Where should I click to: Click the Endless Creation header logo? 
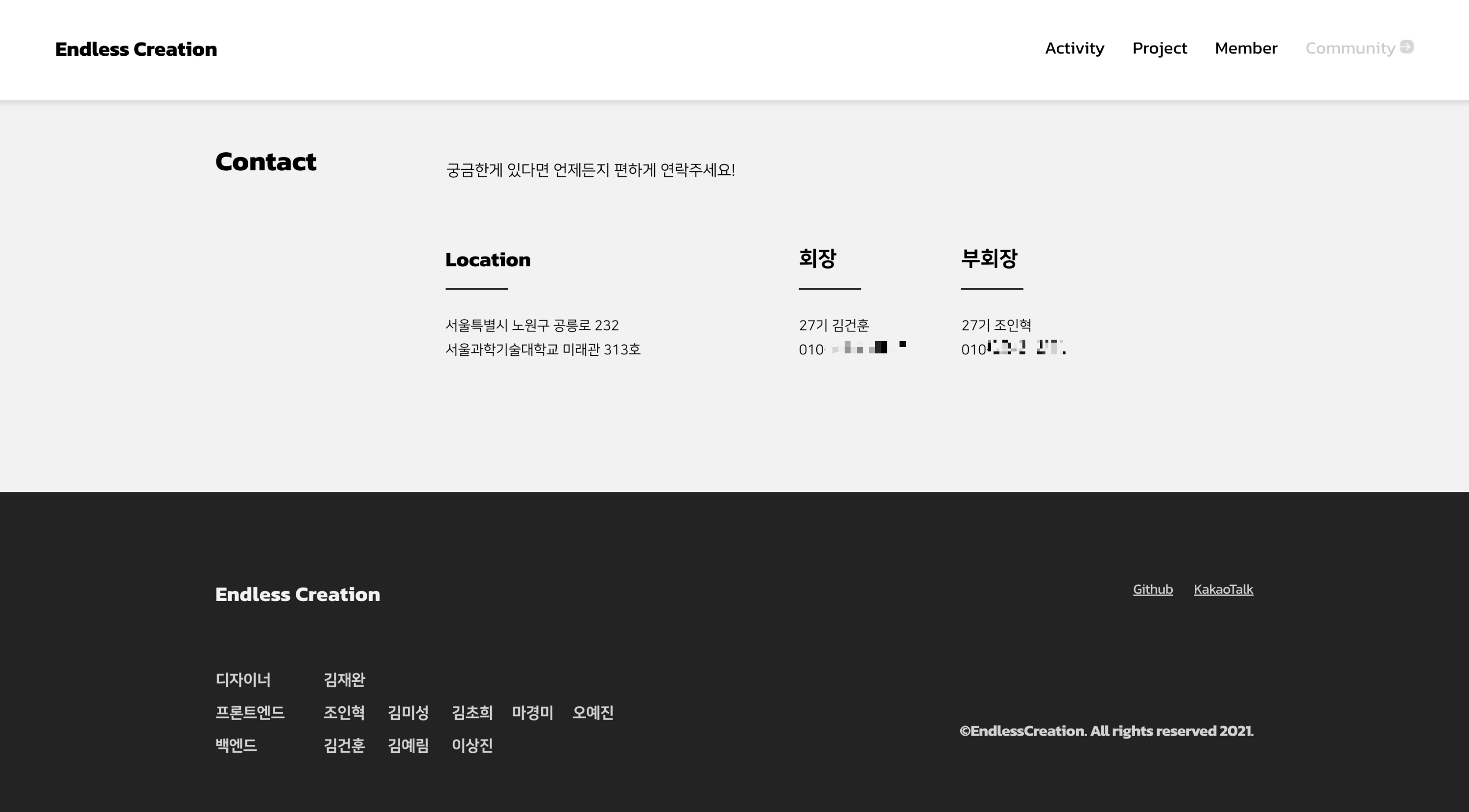coord(136,49)
